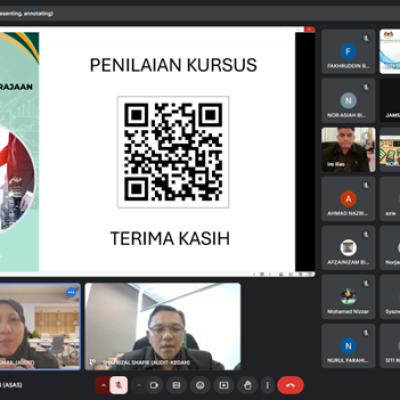Open video settings chevron beside camera button
Image resolution: width=400 pixels, height=400 pixels.
(139, 385)
